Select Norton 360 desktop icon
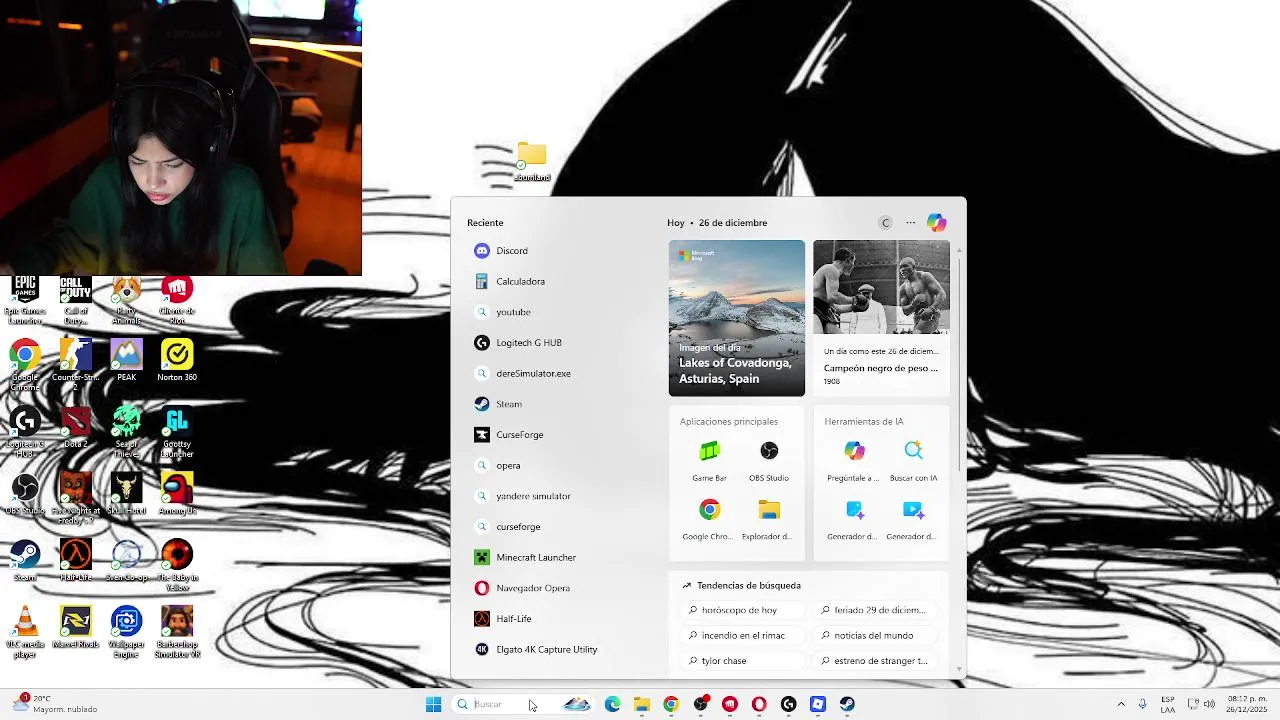The width and height of the screenshot is (1280, 720). 177,361
